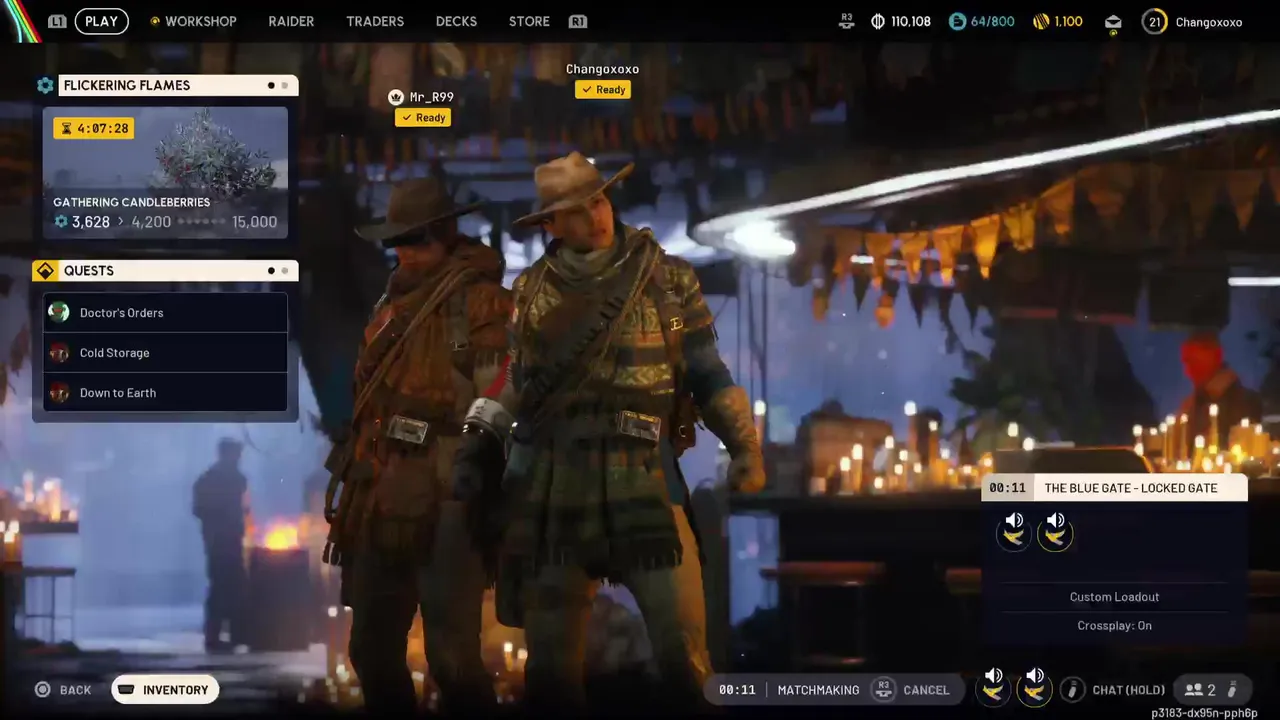Click the MATCHMAKING status label
This screenshot has height=720, width=1280.
pyautogui.click(x=818, y=690)
